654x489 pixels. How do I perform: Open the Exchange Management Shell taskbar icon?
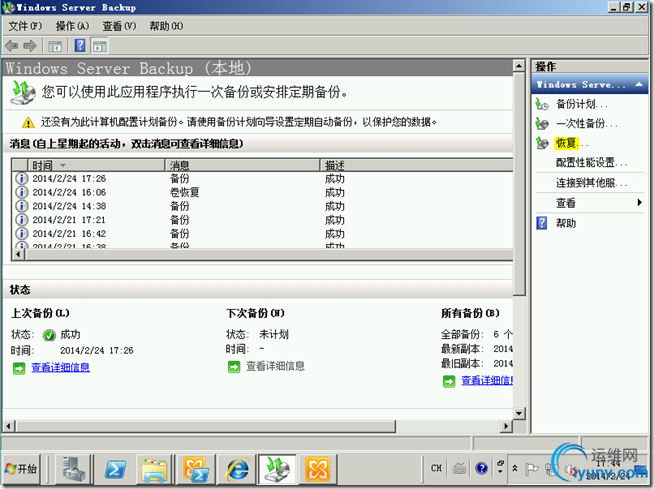[x=196, y=469]
